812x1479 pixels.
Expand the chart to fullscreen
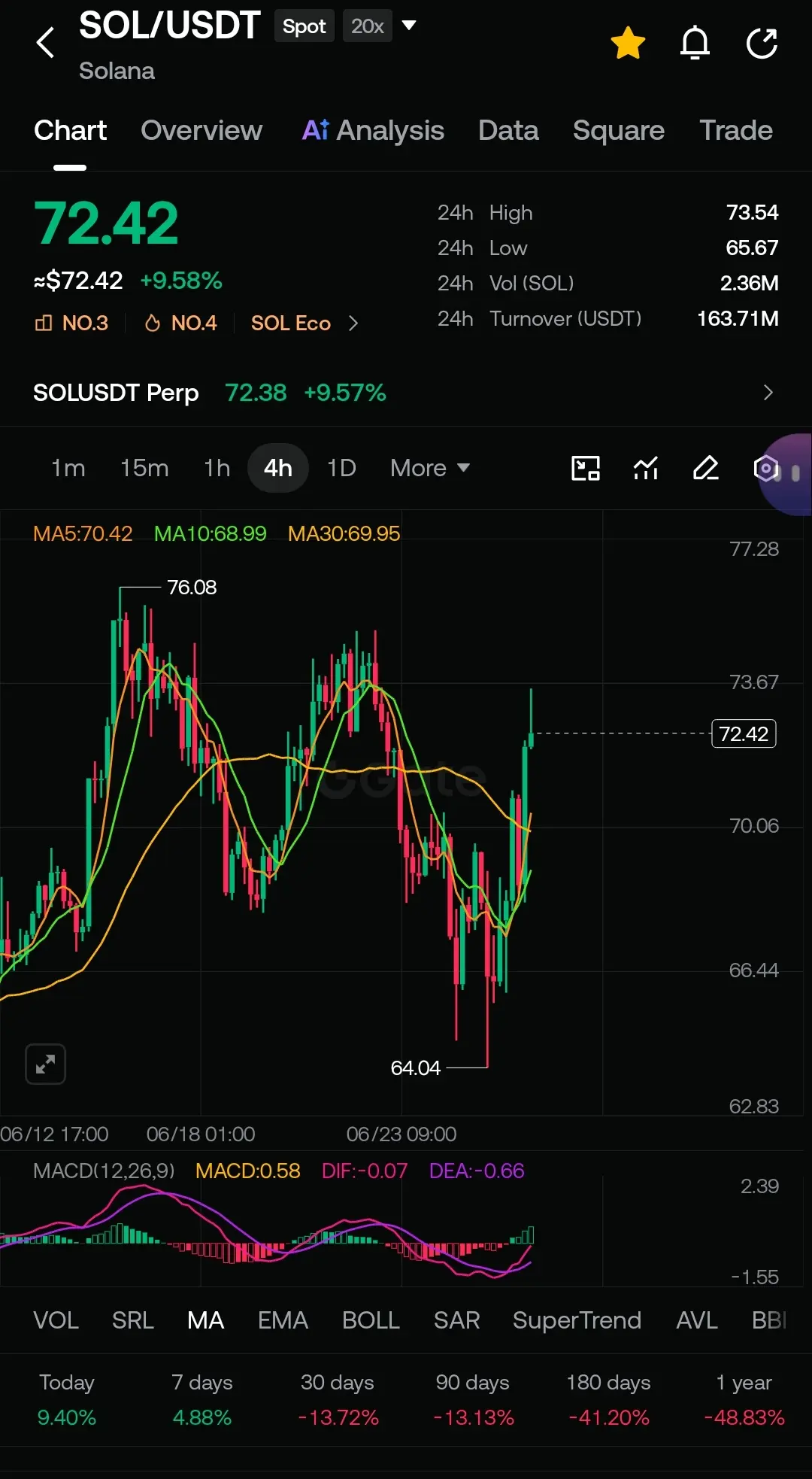46,1064
